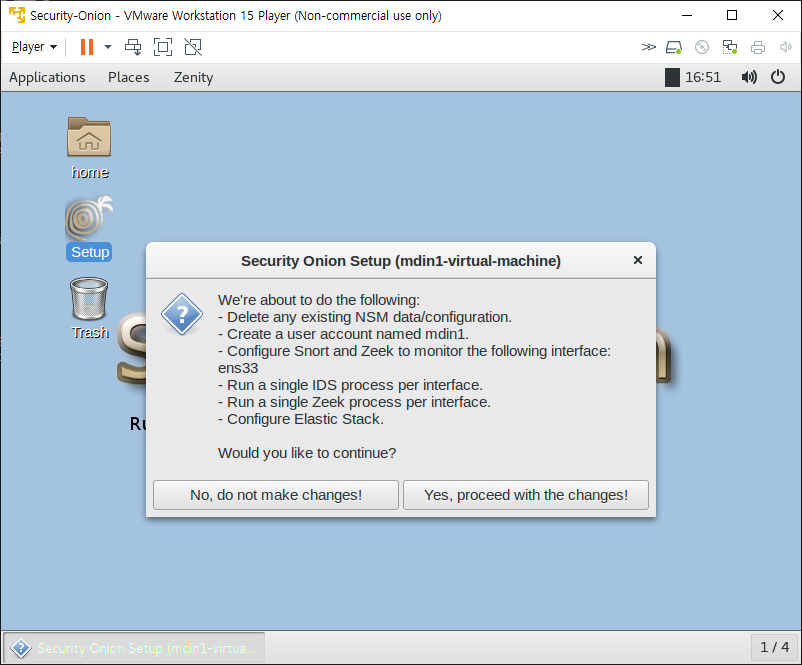Open the VMware printer device icon

pos(758,47)
